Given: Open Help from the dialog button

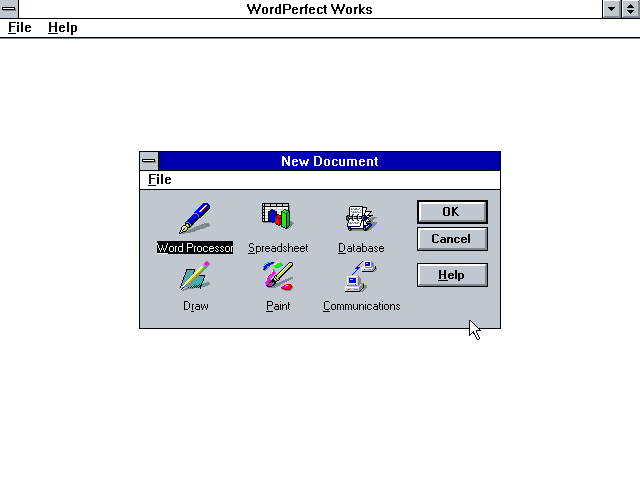Looking at the screenshot, I should [x=452, y=275].
